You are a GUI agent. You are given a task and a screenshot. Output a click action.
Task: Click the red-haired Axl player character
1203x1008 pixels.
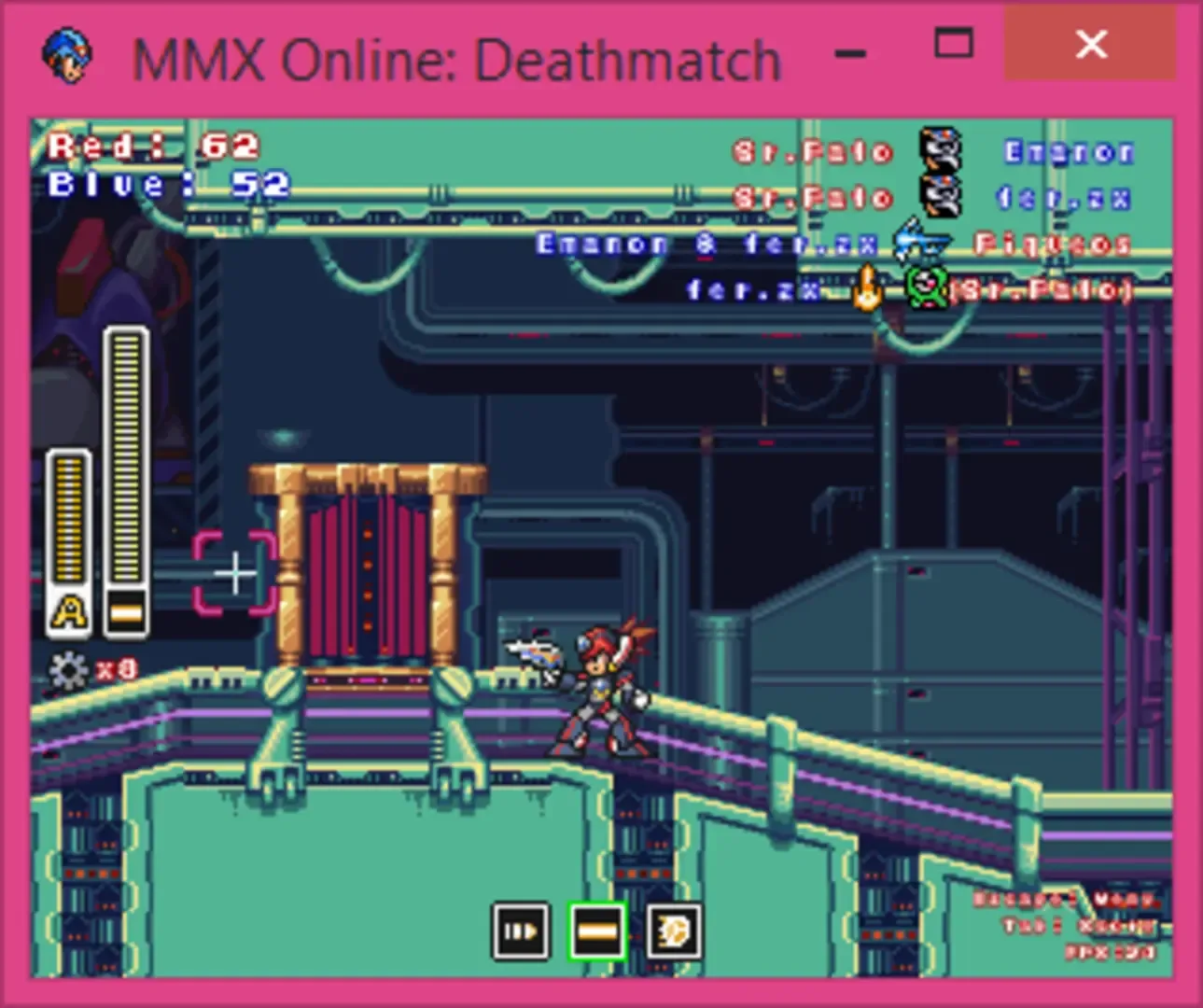597,686
